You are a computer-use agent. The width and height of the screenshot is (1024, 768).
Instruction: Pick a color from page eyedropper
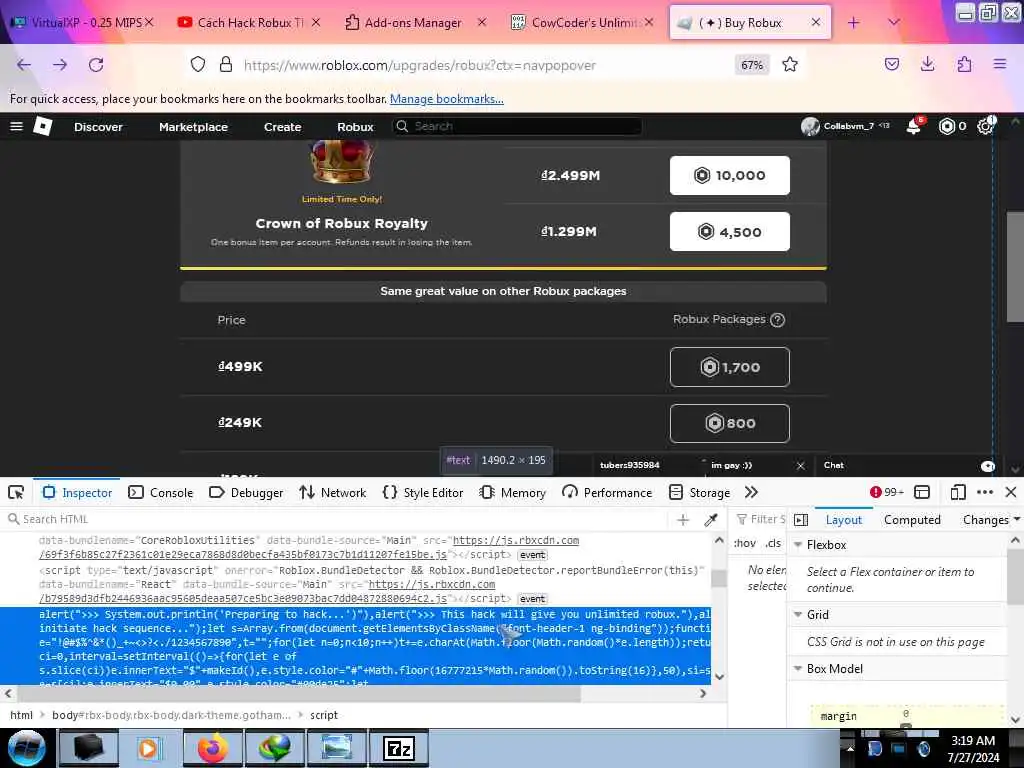[711, 519]
